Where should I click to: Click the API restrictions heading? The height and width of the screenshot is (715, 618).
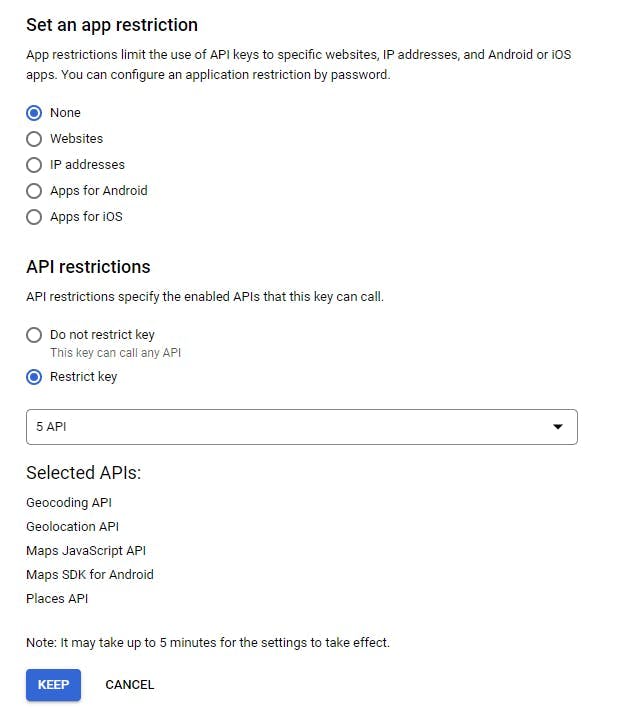pos(88,267)
